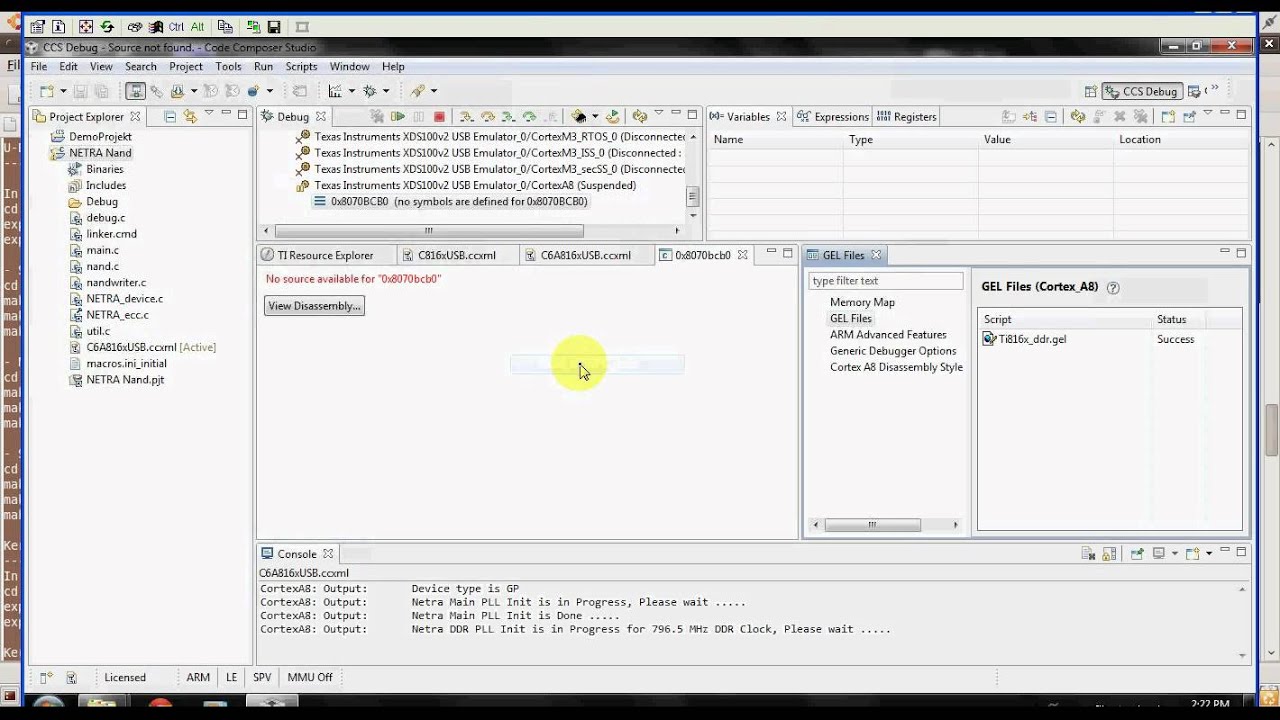This screenshot has width=1280, height=720.
Task: Toggle Link with Editor in Project Explorer
Action: (x=190, y=117)
